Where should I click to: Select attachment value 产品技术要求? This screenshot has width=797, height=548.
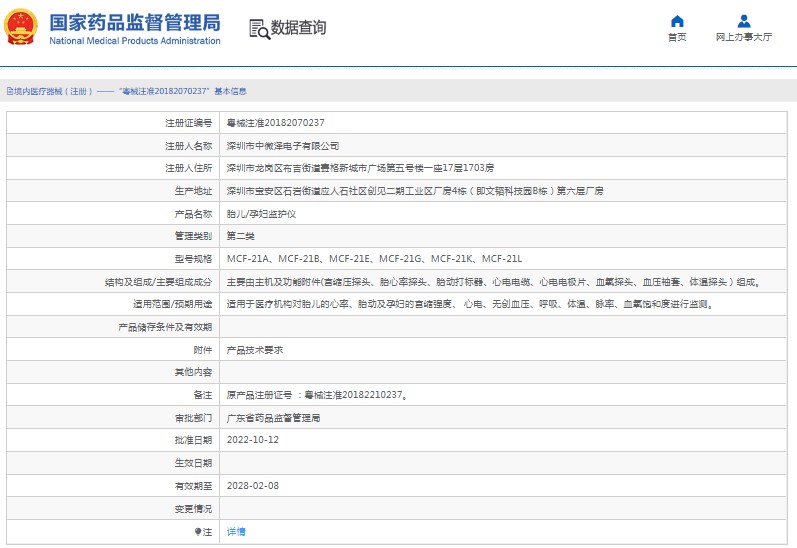tap(255, 350)
